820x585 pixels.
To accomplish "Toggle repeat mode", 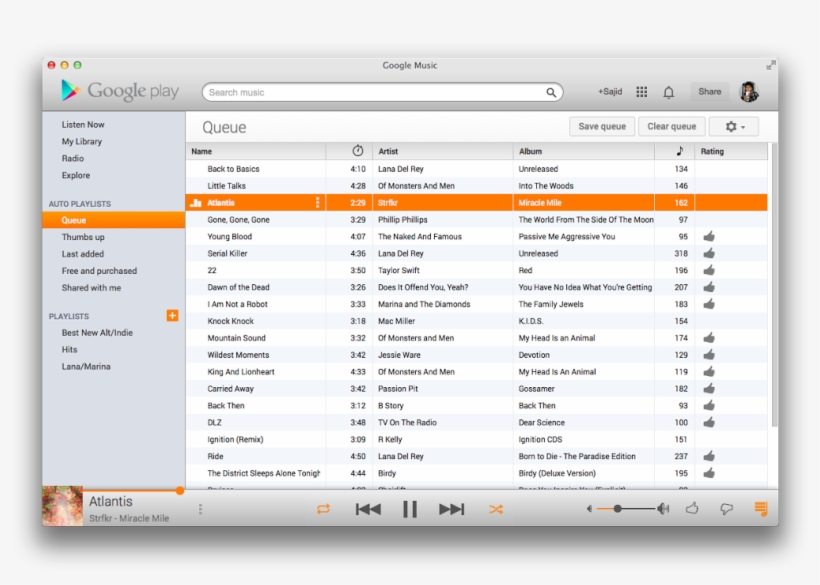I will (x=323, y=509).
